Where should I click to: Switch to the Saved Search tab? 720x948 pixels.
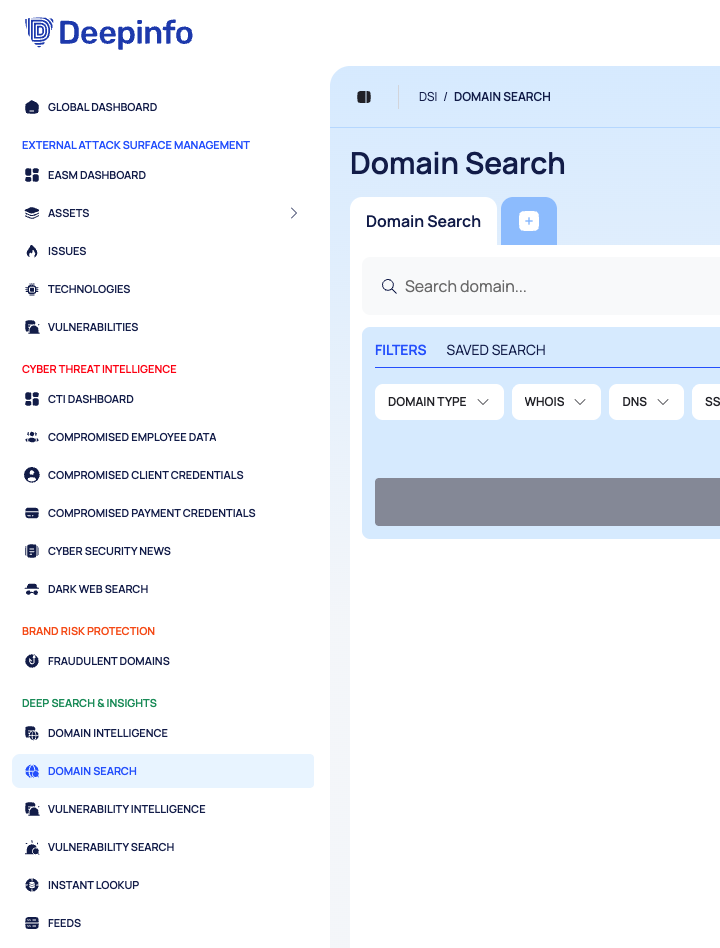point(496,351)
